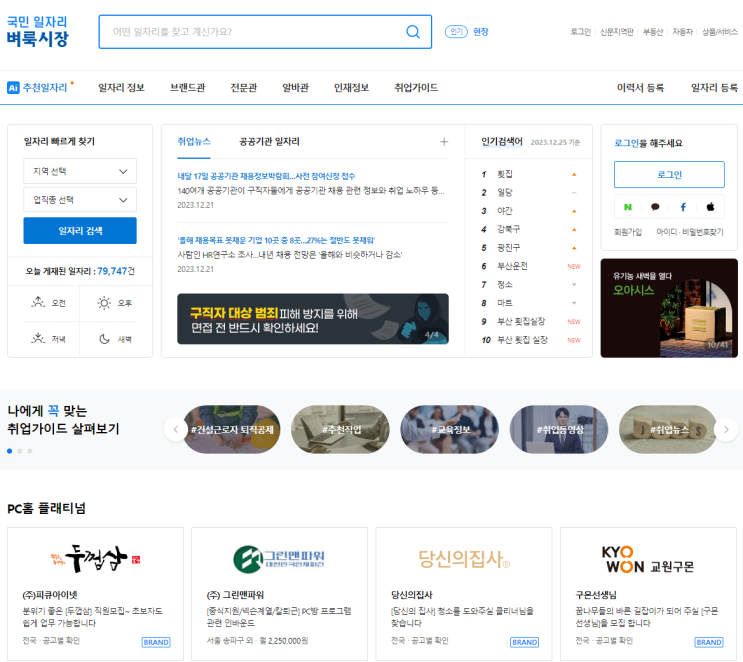Screen dimensions: 743x662
Task: Click the 일자리 등록 link
Action: [x=714, y=88]
